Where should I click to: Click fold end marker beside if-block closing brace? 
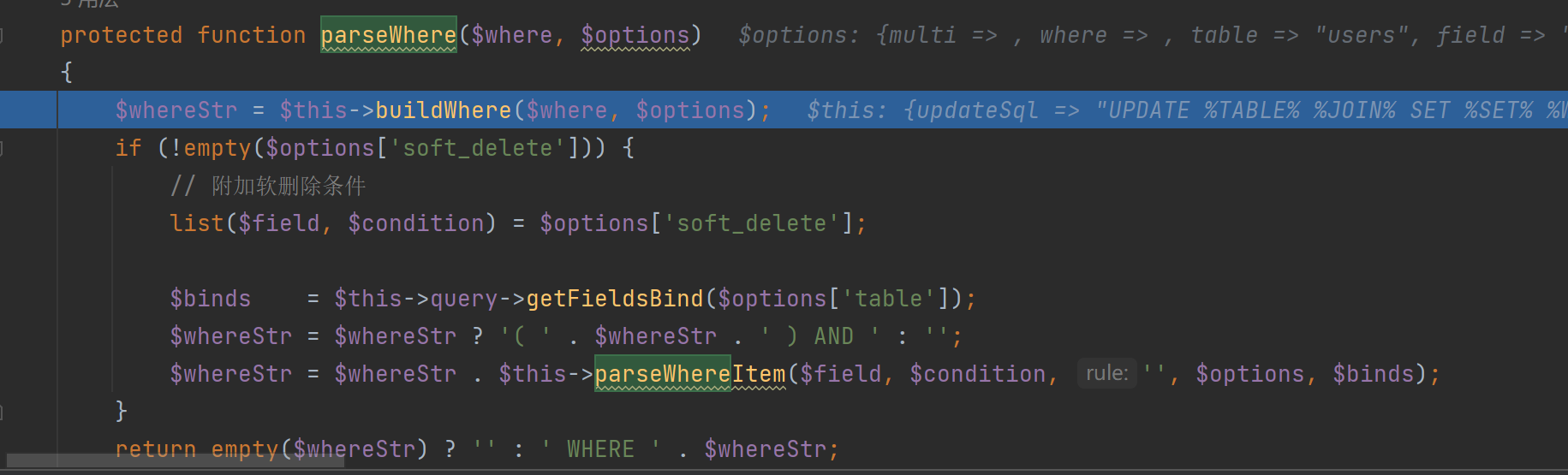tap(3, 412)
